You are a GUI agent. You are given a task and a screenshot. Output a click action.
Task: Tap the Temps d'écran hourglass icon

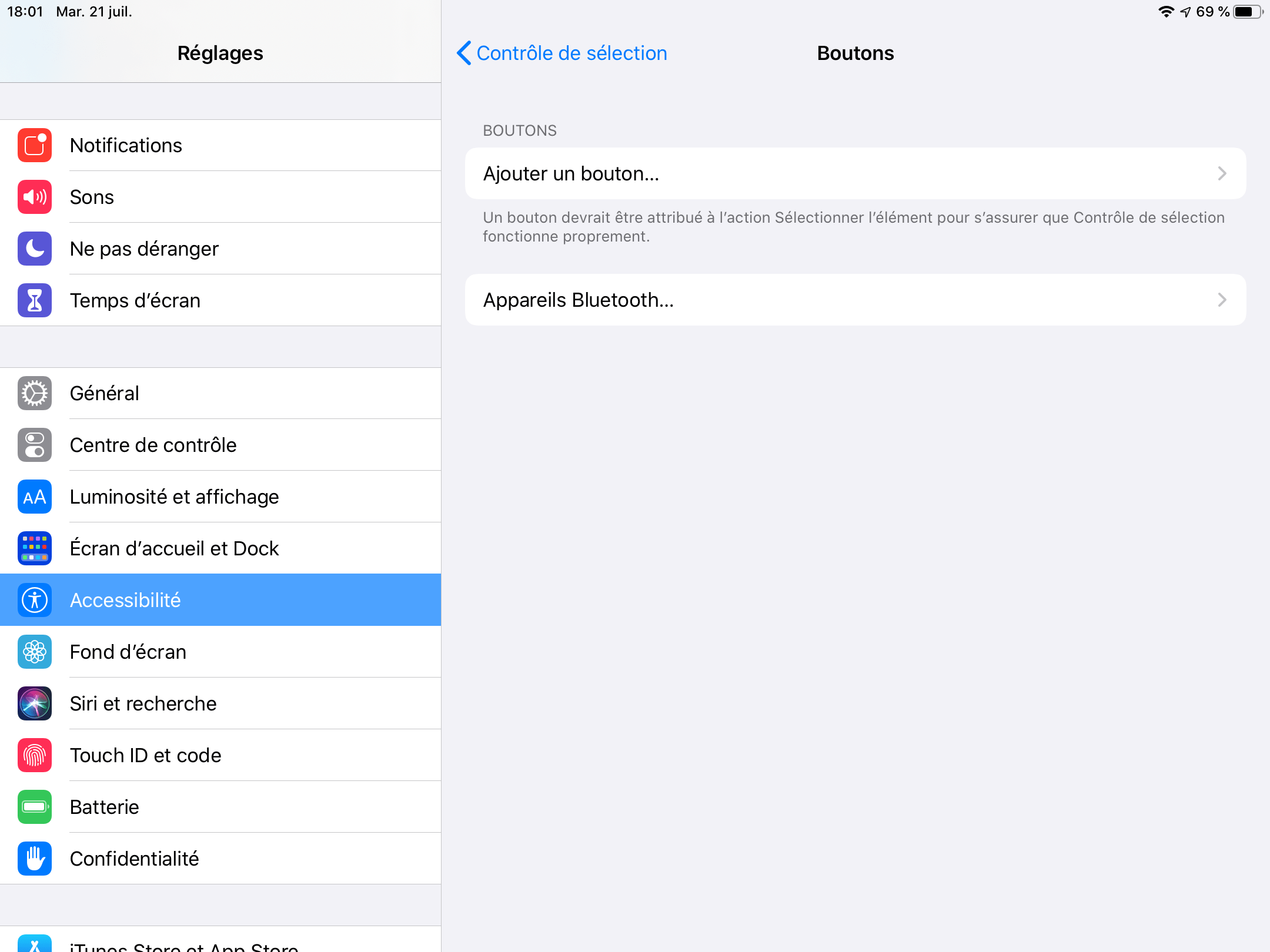click(x=35, y=300)
